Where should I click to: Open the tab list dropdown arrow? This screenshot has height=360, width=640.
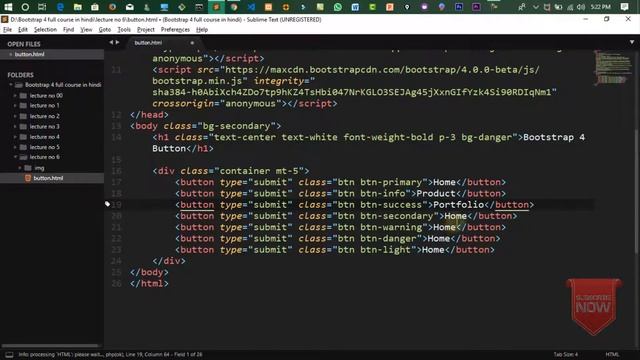click(632, 42)
